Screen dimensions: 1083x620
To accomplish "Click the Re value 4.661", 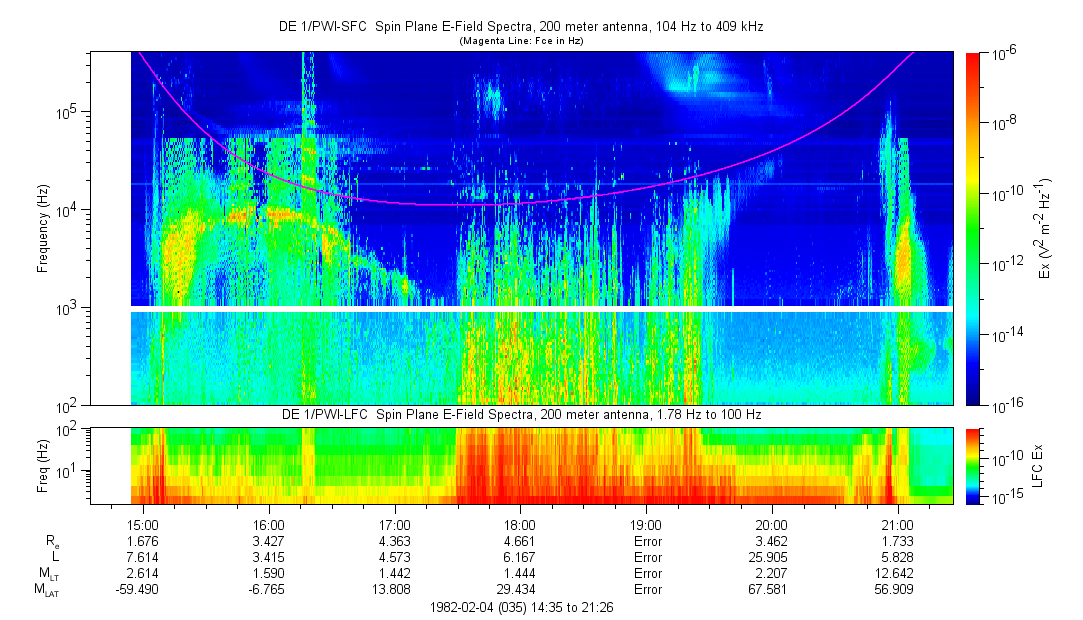I will (x=520, y=540).
